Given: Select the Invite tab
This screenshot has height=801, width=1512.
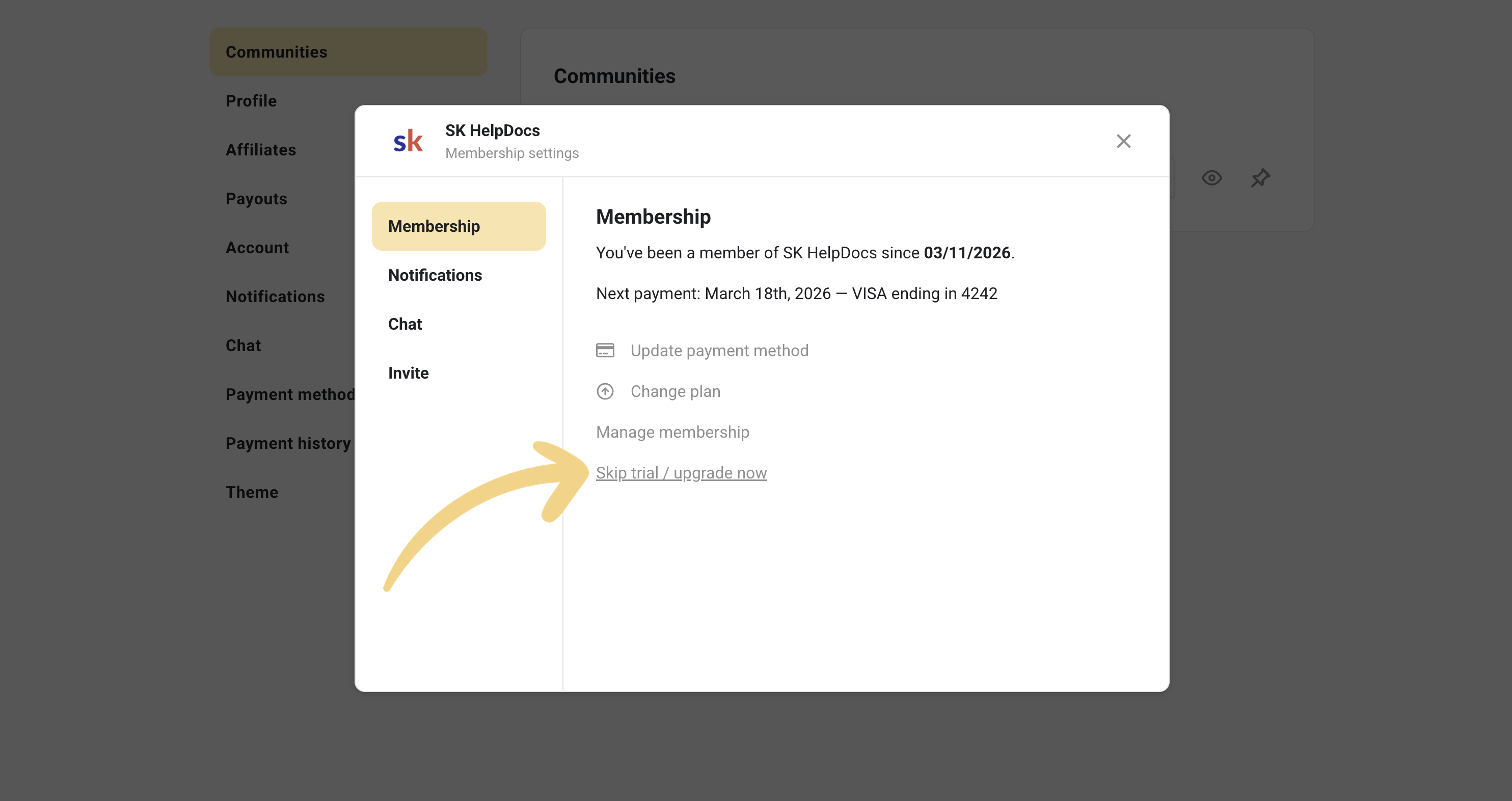Looking at the screenshot, I should click(408, 373).
